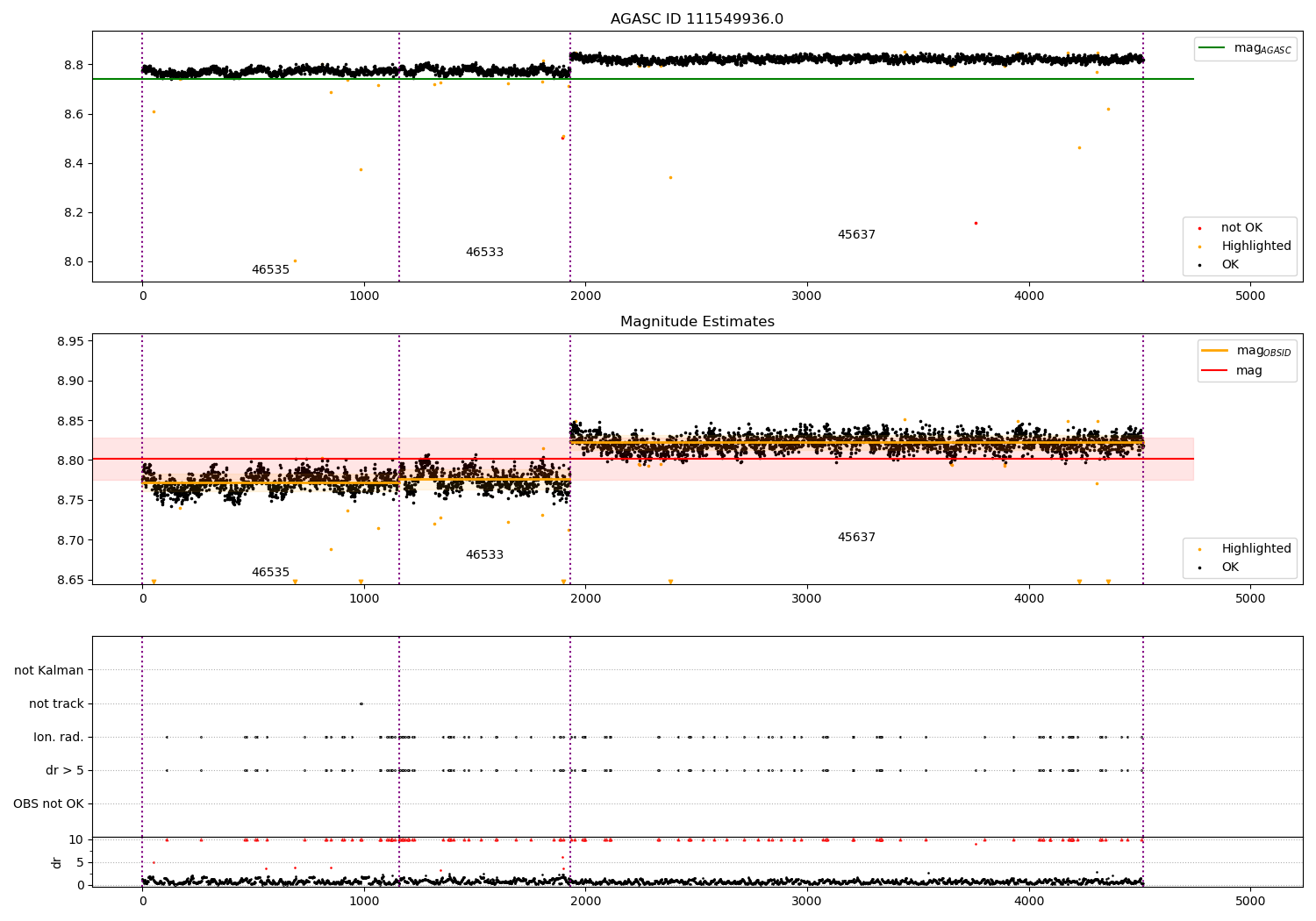Click the orange line sample beside mag OBSID

(x=1215, y=351)
